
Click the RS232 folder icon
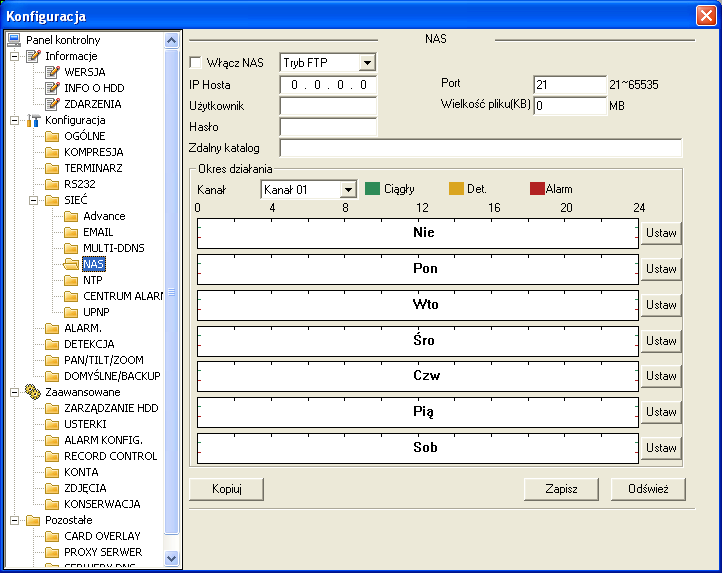tap(52, 184)
